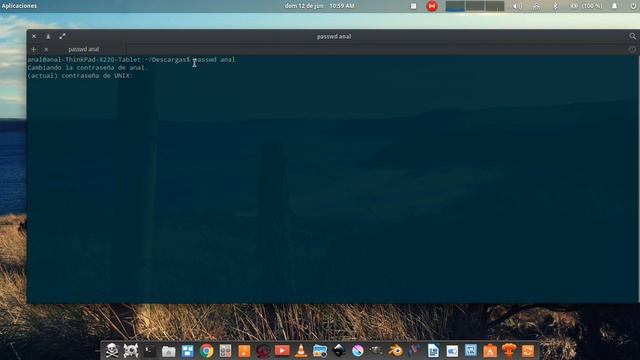Close the terminal window
This screenshot has height=360, width=640.
coord(34,36)
